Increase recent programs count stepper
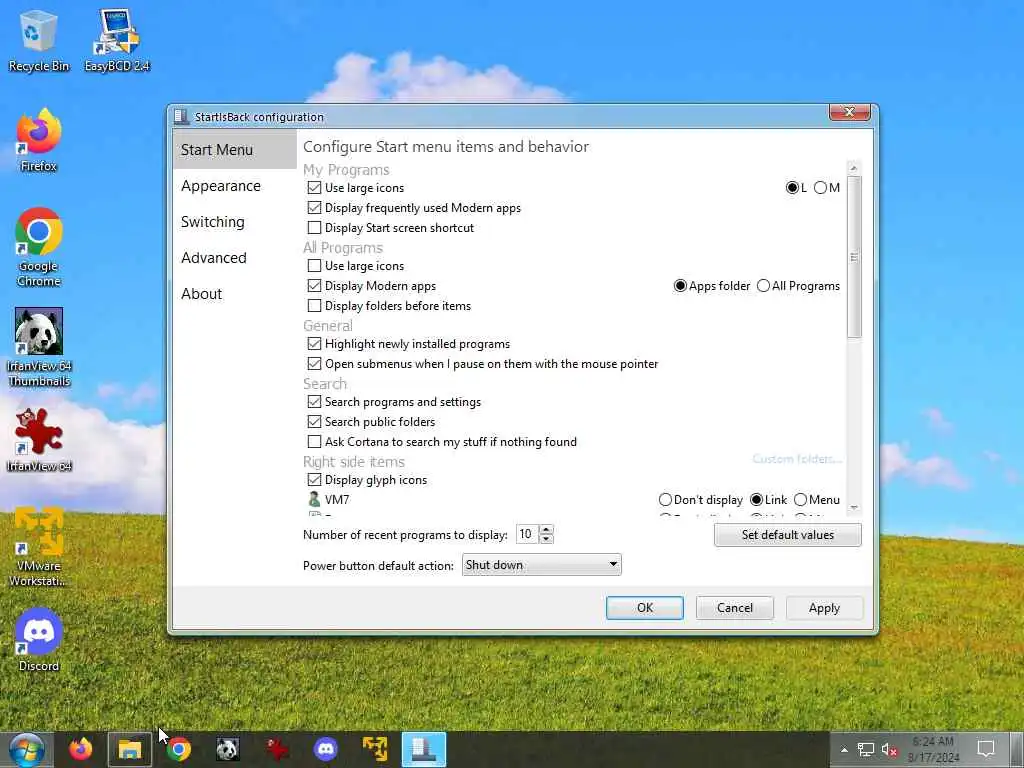Viewport: 1024px width, 768px height. (x=547, y=530)
